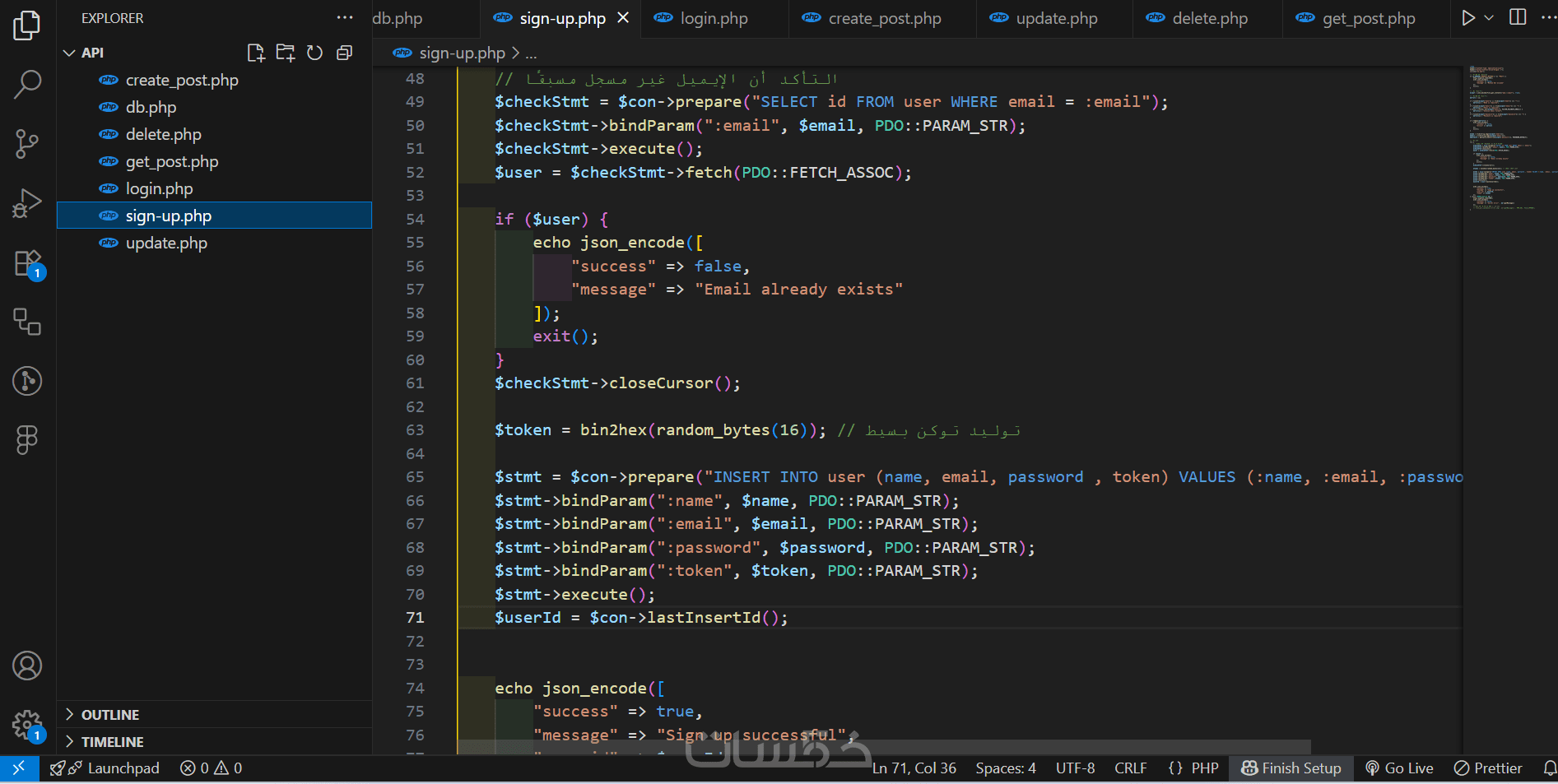1558x784 pixels.
Task: Switch to the create_post.php tab
Action: click(x=884, y=18)
